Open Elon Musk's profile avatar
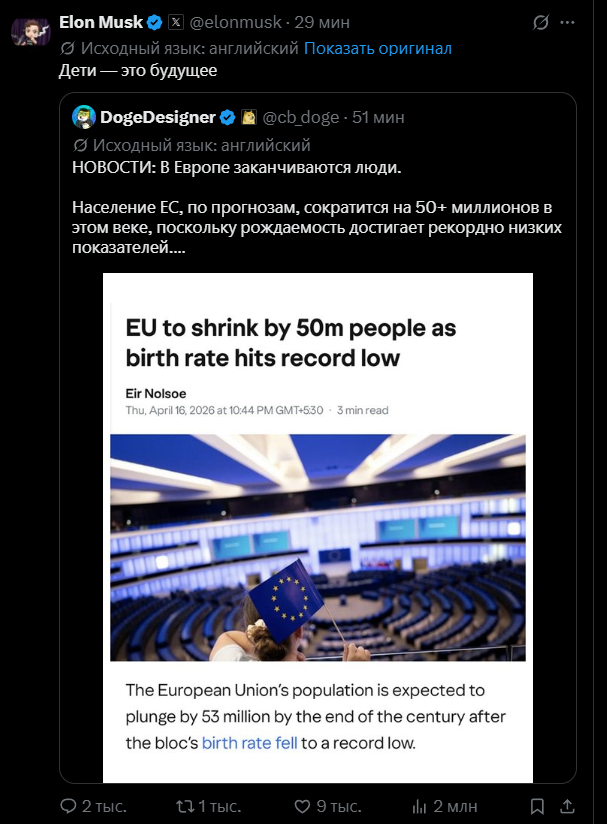The image size is (607, 824). coord(30,31)
